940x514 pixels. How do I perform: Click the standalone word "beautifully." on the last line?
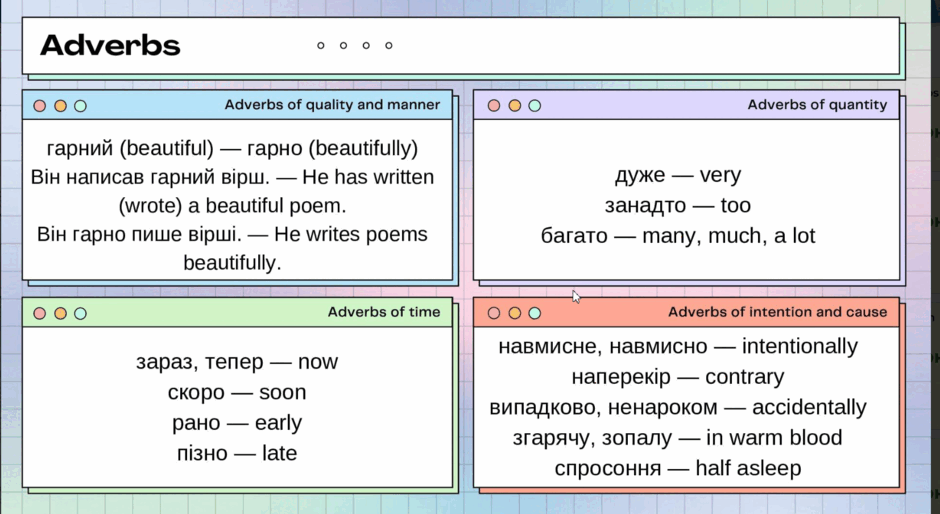click(232, 263)
